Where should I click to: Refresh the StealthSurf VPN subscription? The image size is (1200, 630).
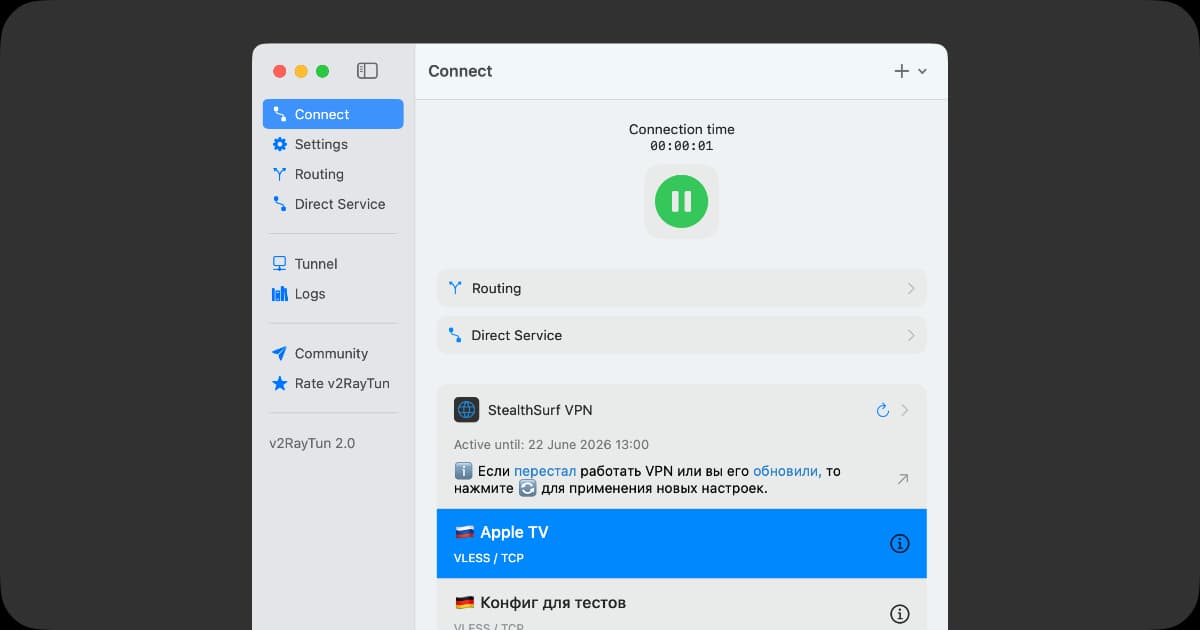point(882,410)
